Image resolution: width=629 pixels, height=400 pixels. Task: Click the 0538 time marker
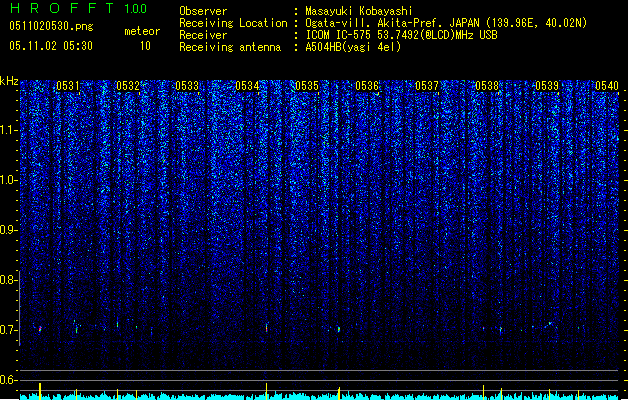point(487,86)
